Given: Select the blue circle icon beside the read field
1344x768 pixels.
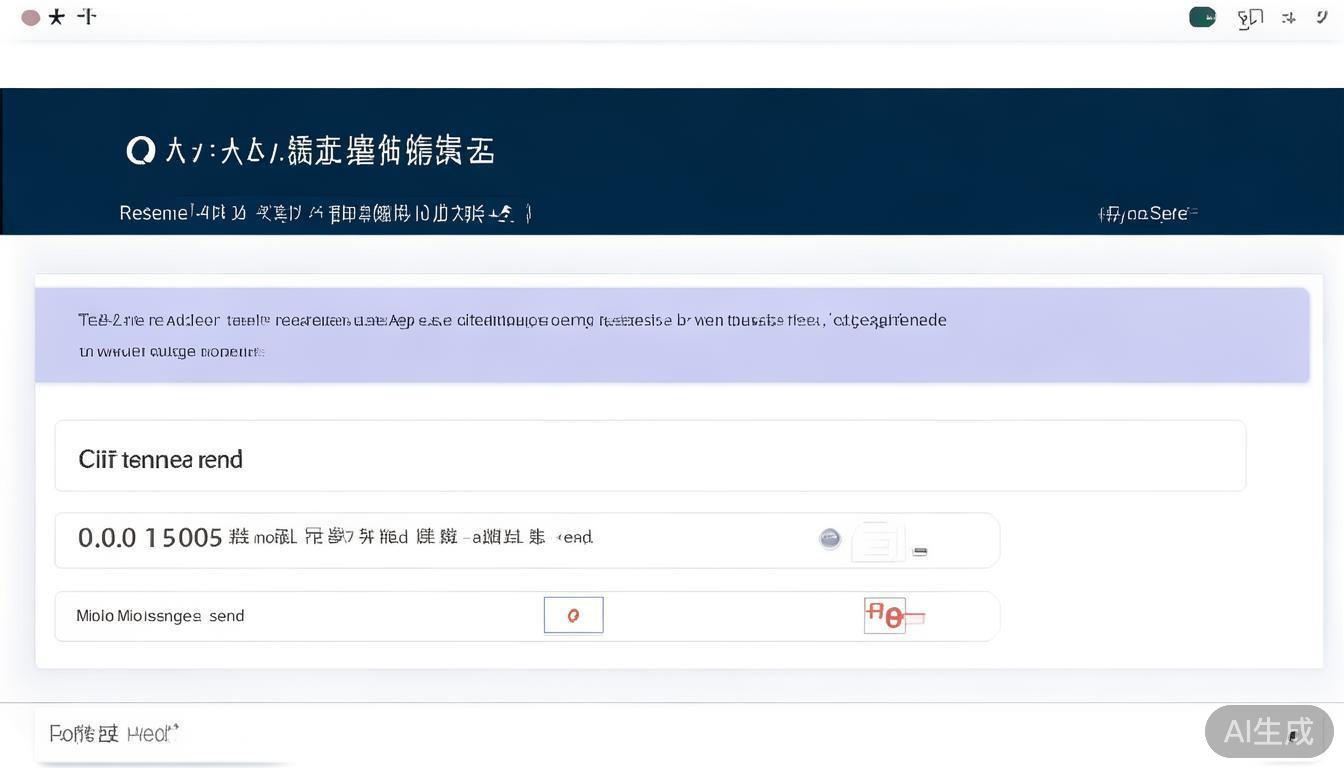Looking at the screenshot, I should 830,538.
